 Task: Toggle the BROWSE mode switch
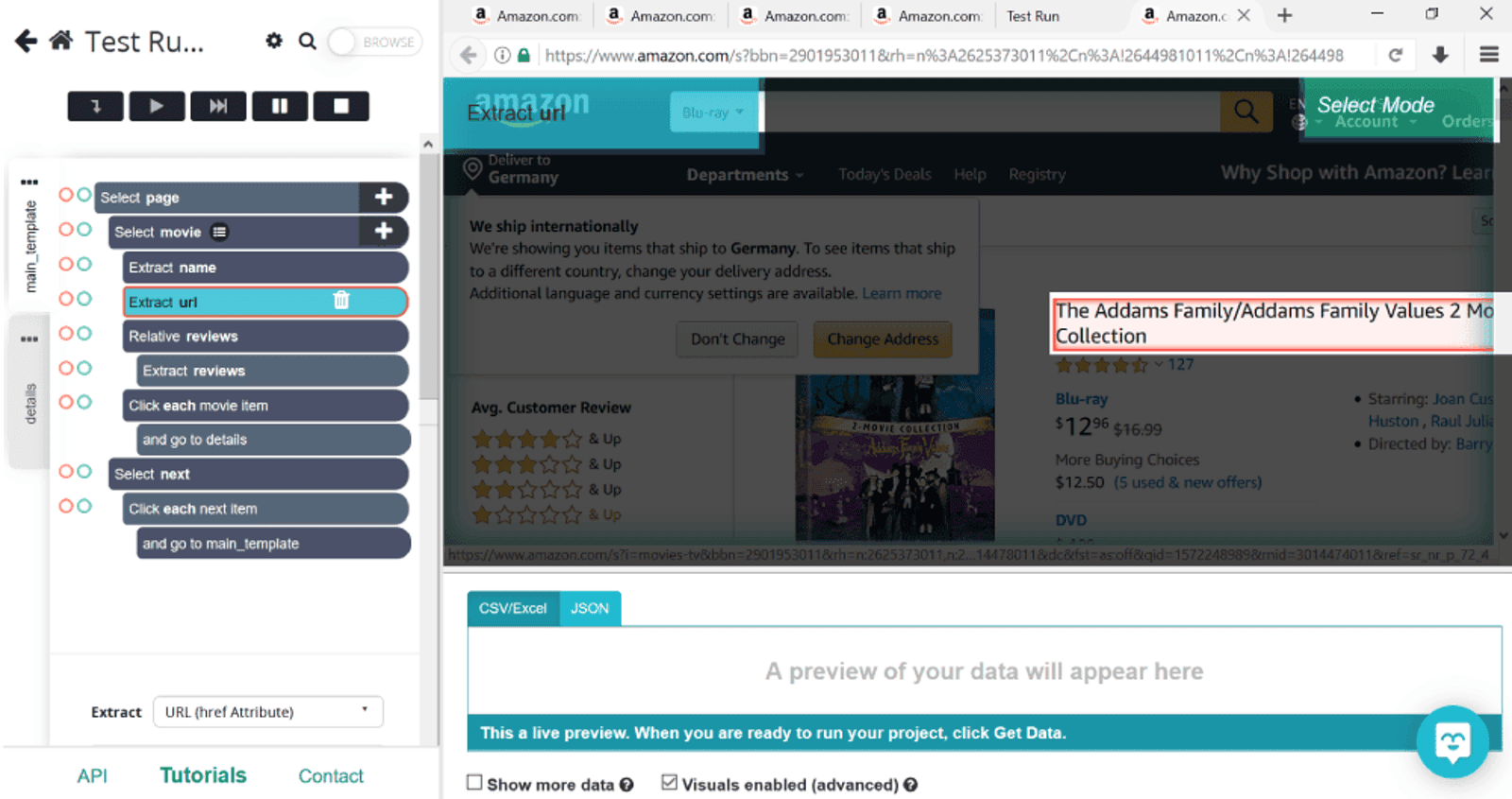[375, 42]
